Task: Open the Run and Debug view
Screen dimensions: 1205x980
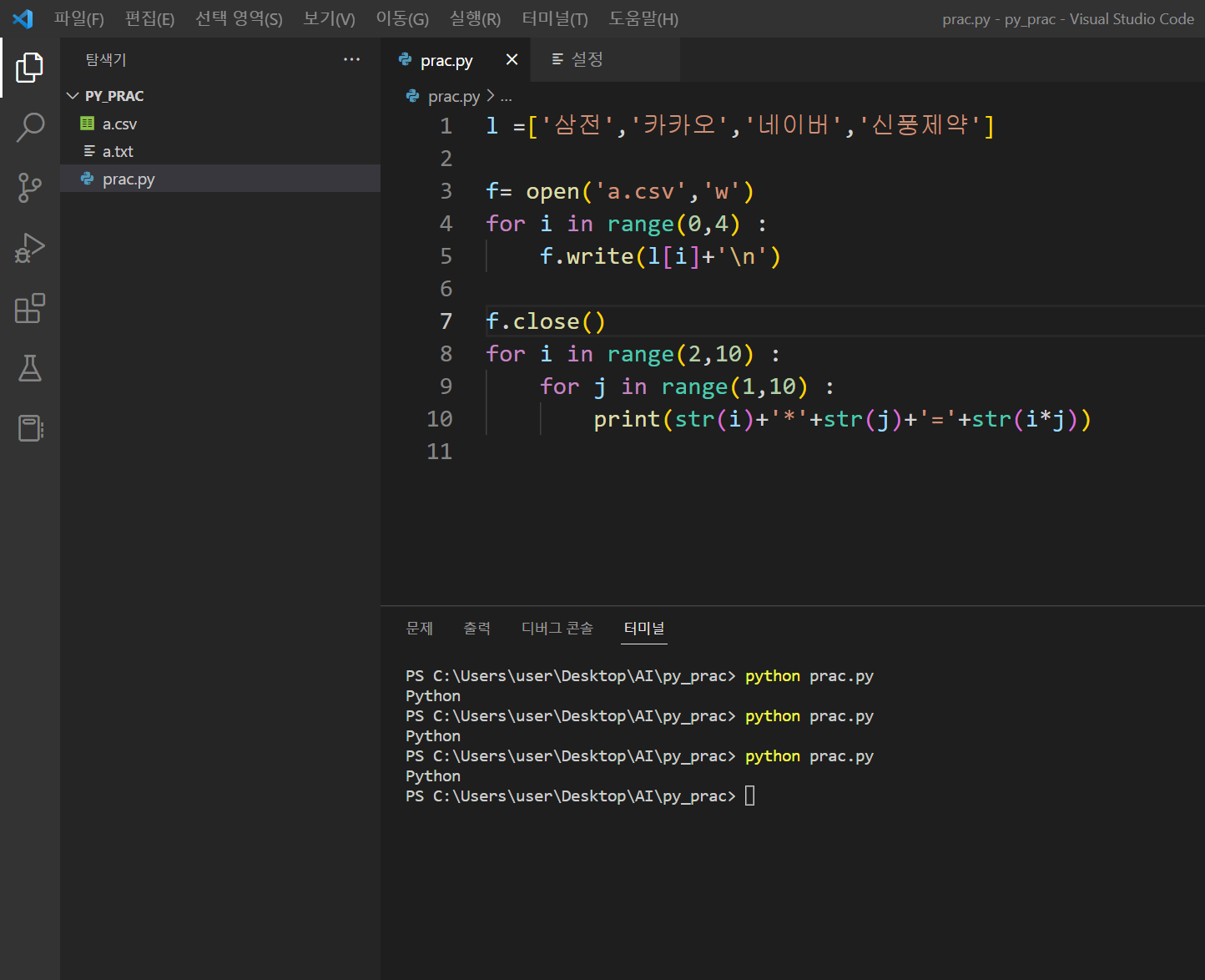Action: (30, 248)
